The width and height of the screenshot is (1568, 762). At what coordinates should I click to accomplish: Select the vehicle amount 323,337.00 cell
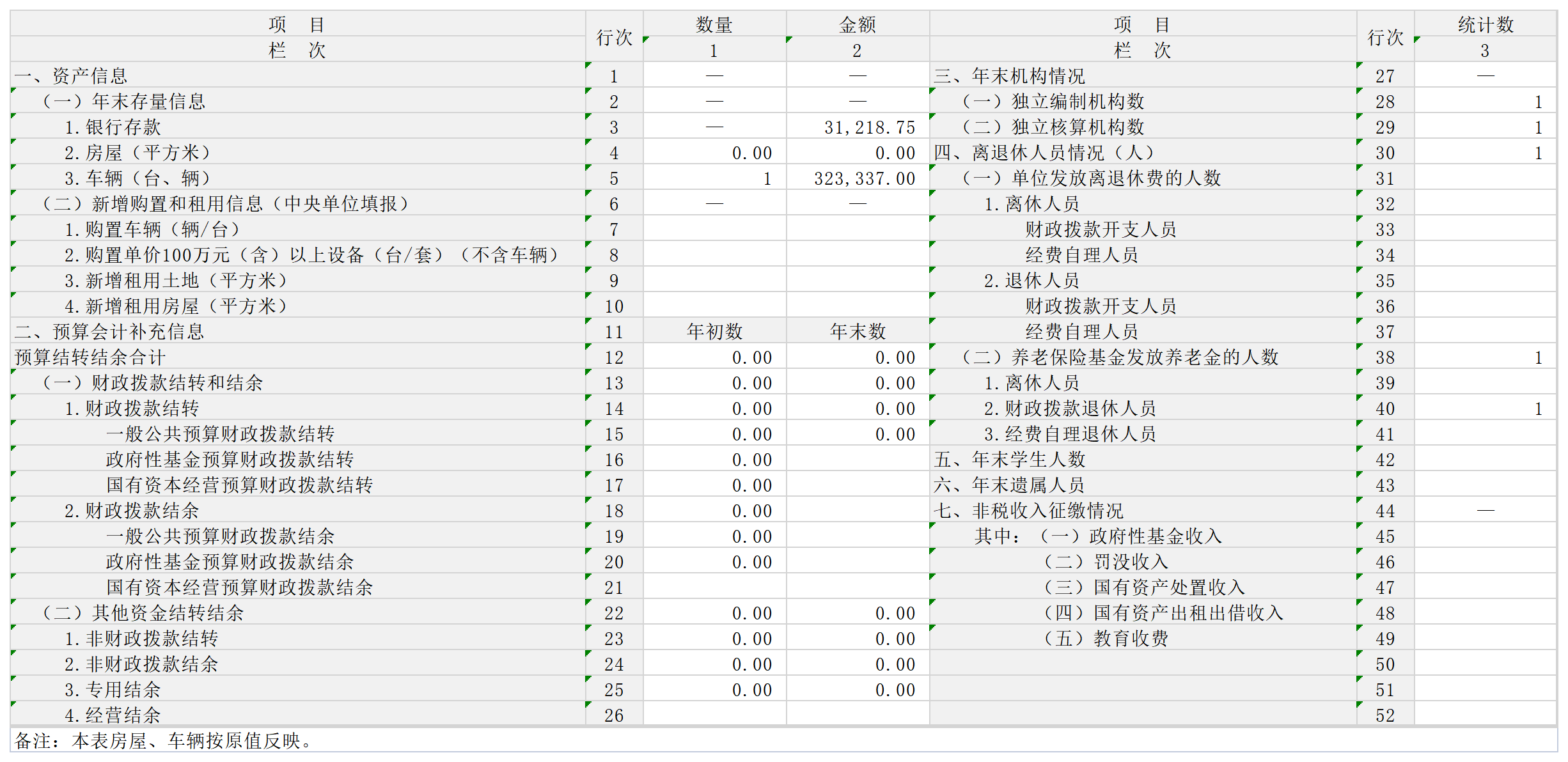858,178
